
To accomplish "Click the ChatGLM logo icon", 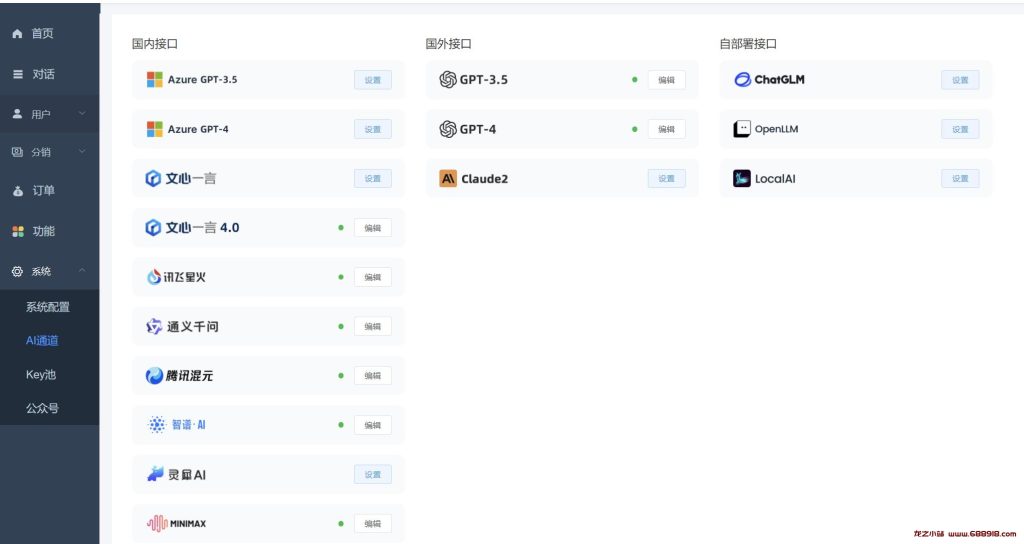I will coord(743,80).
